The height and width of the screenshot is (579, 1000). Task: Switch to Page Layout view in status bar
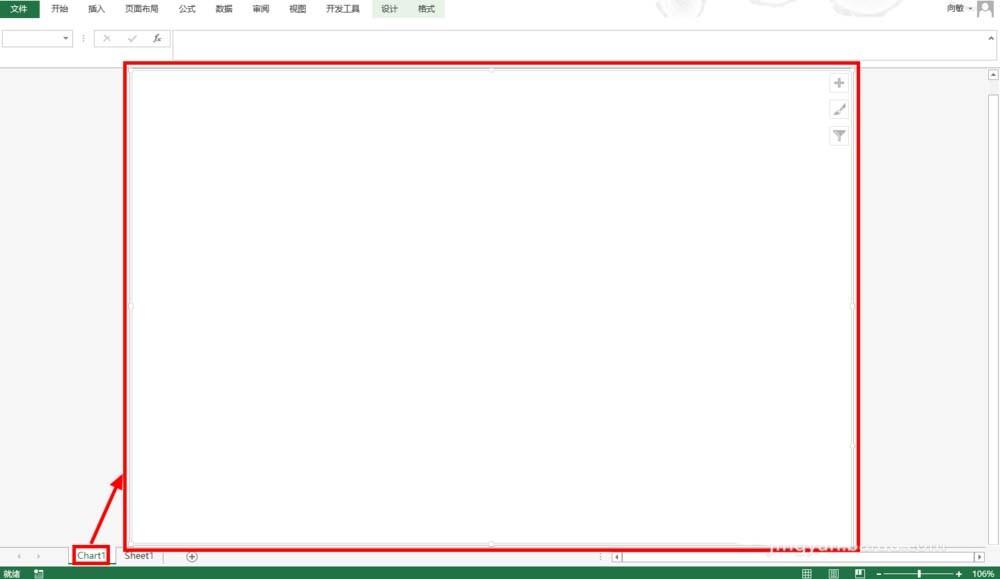click(x=833, y=573)
